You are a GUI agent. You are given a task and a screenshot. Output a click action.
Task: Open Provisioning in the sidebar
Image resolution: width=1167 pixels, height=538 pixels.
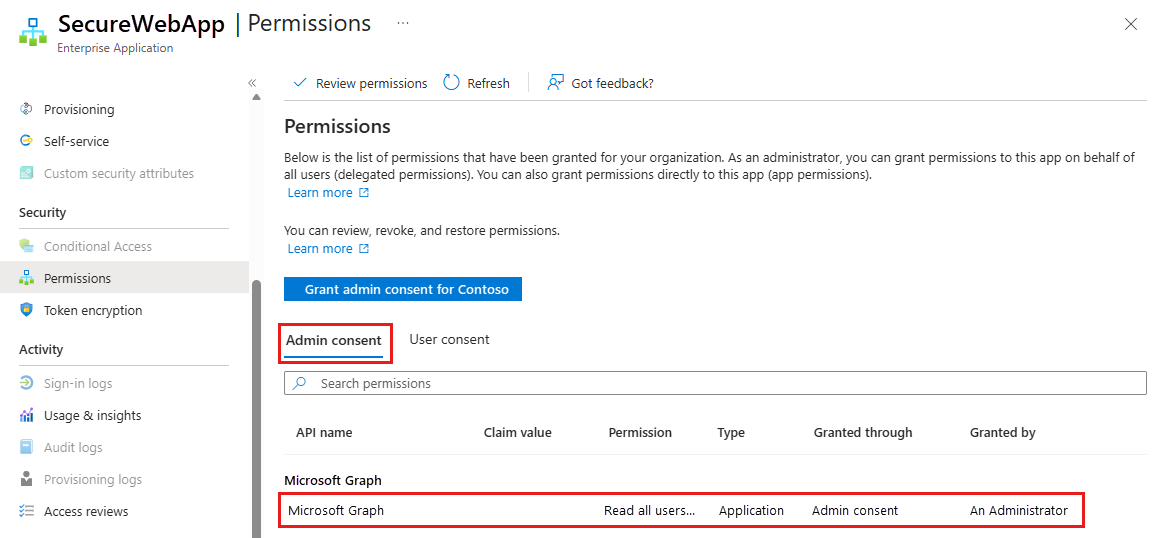pyautogui.click(x=78, y=109)
